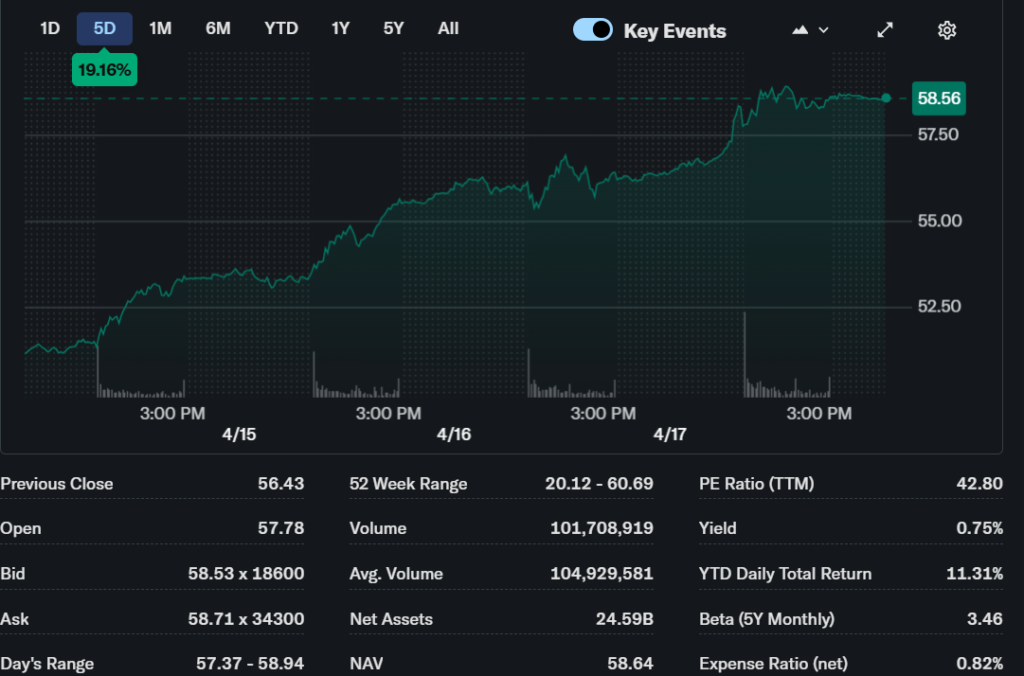This screenshot has height=676, width=1024.
Task: Click the 4/17 date label
Action: (x=670, y=435)
